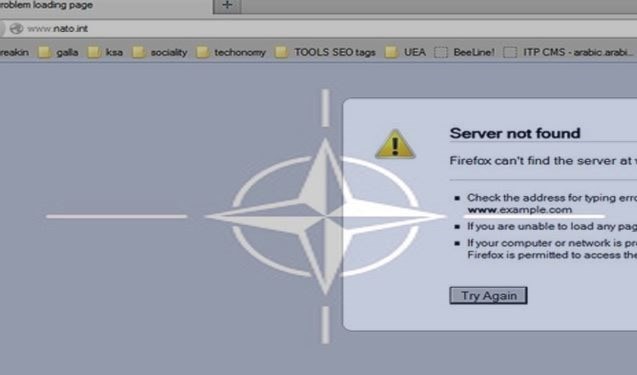Image resolution: width=637 pixels, height=375 pixels.
Task: Open the UEA bookmarks folder
Action: (405, 52)
